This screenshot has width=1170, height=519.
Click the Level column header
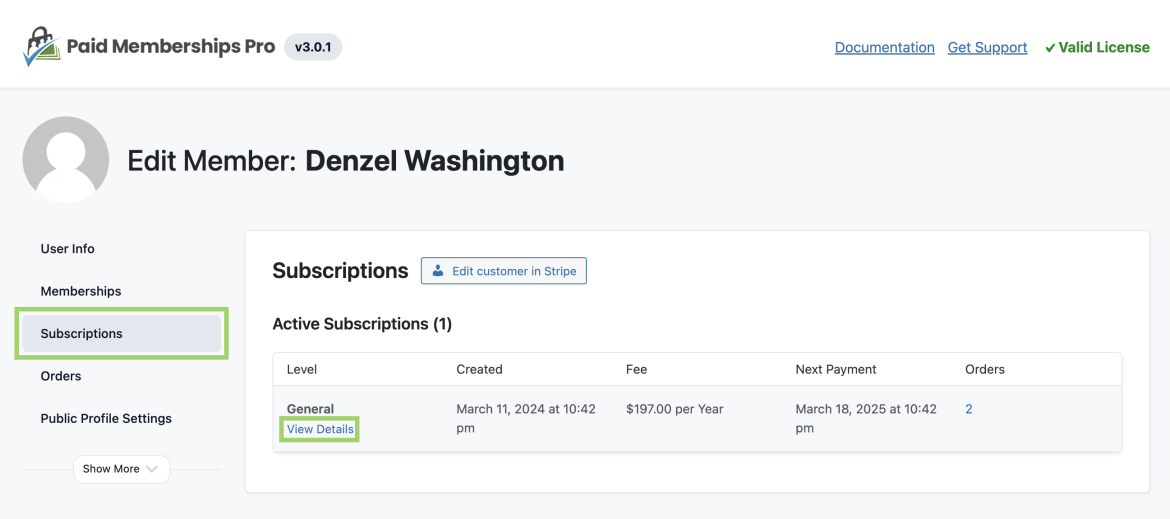click(x=302, y=369)
